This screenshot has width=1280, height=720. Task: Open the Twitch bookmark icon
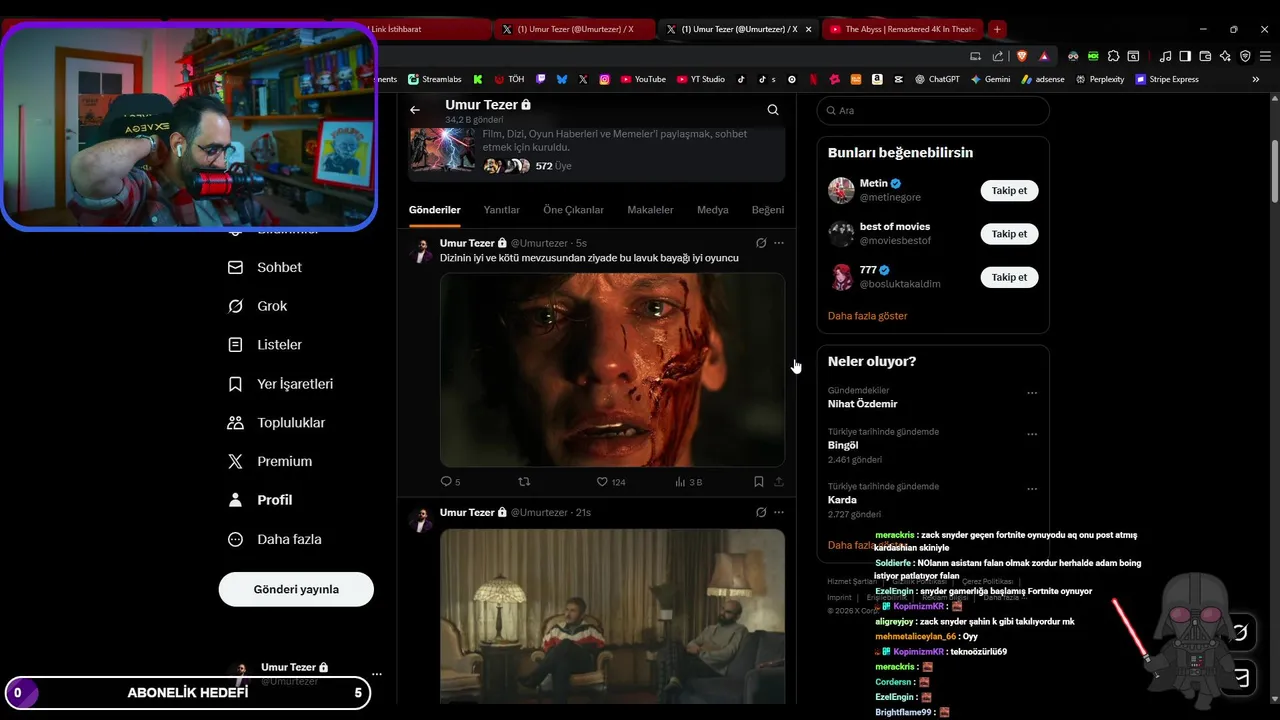(x=541, y=79)
